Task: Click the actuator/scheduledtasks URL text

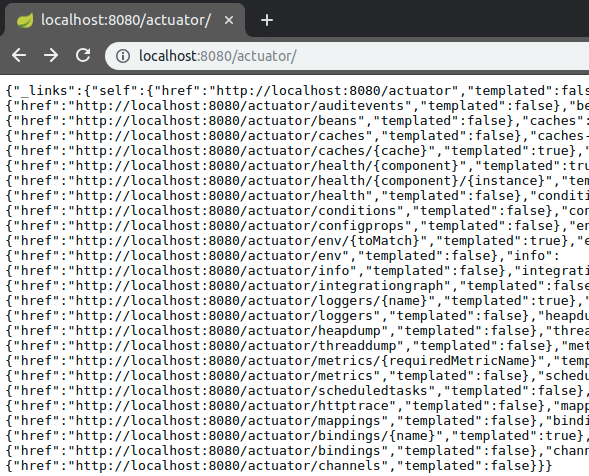Action: (x=252, y=391)
